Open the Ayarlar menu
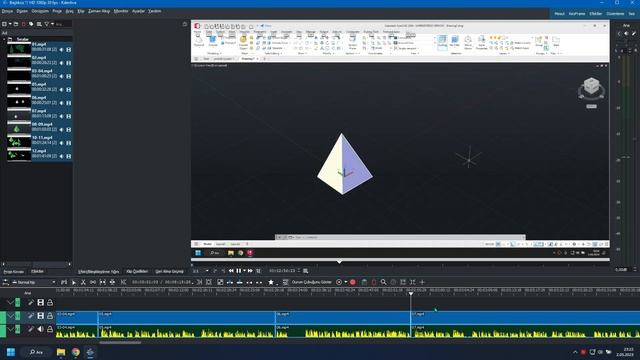 point(138,11)
